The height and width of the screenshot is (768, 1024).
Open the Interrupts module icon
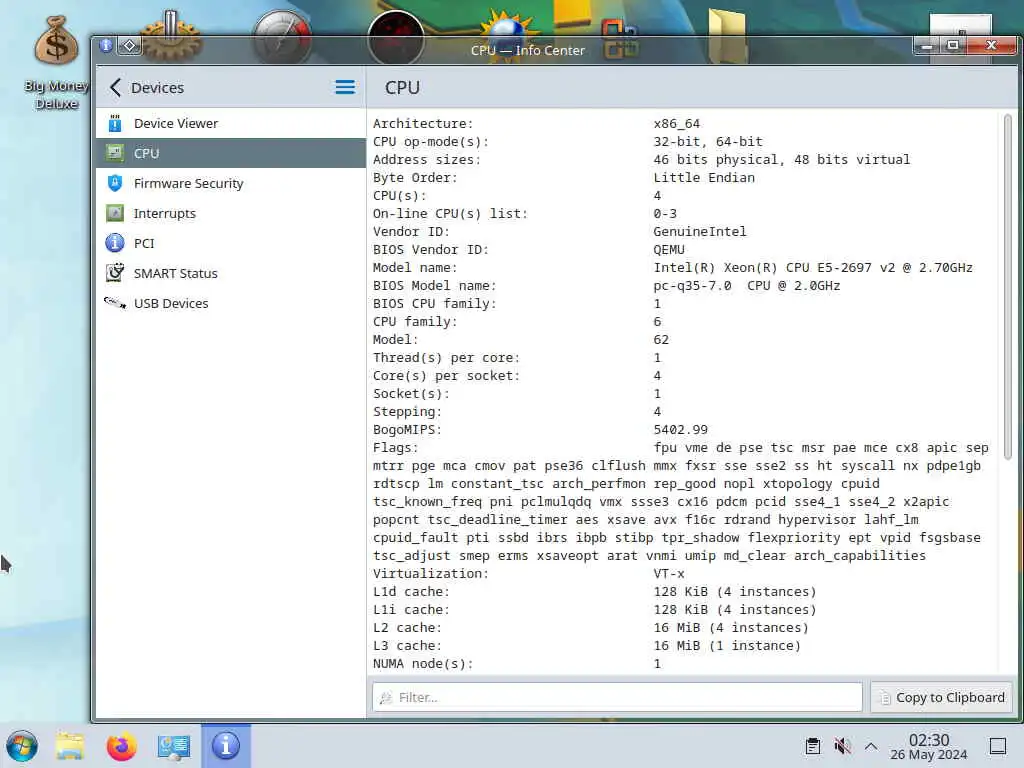pos(115,213)
